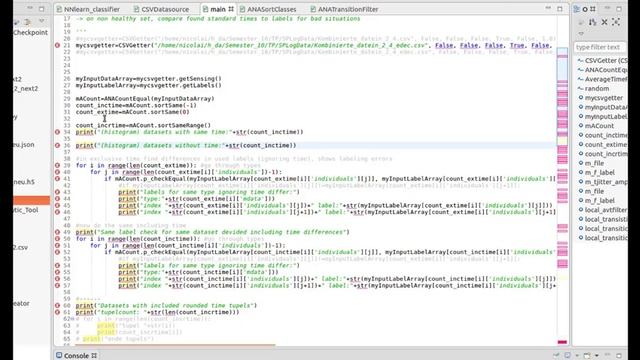Select ANACountEqual import in Outline
Image resolution: width=640 pixels, height=360 pixels.
pos(602,70)
